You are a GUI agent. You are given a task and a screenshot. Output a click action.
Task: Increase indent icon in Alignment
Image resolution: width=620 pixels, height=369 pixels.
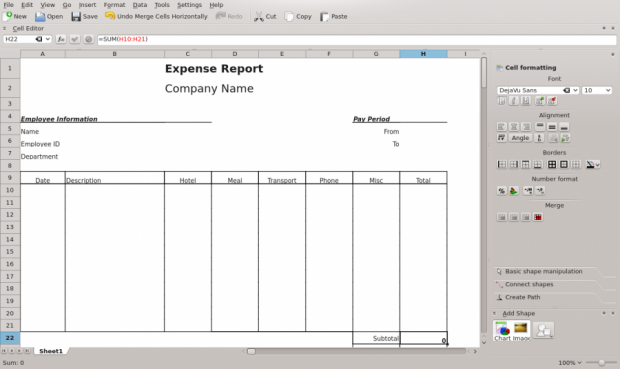(565, 138)
